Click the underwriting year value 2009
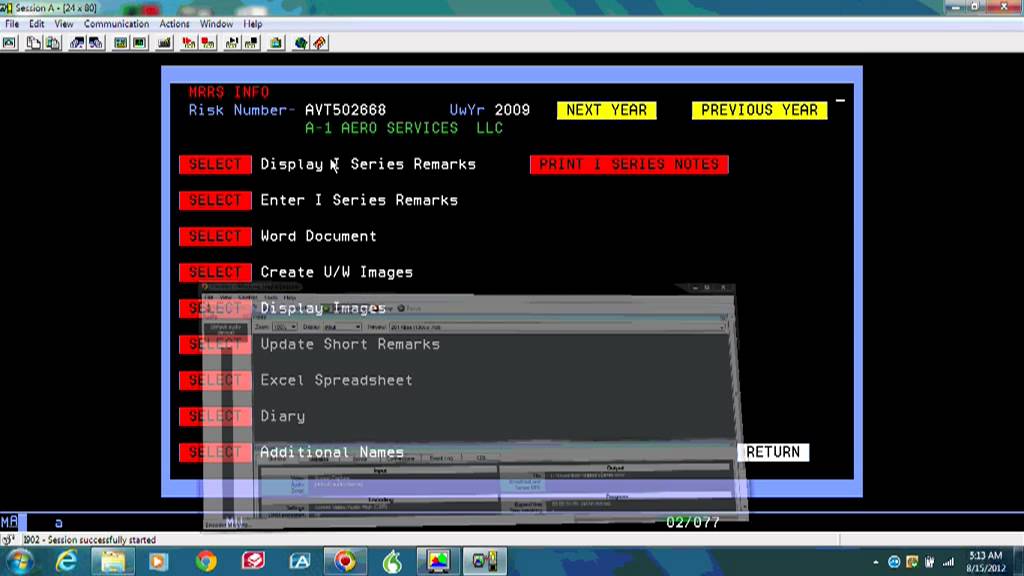The width and height of the screenshot is (1024, 576). point(512,110)
